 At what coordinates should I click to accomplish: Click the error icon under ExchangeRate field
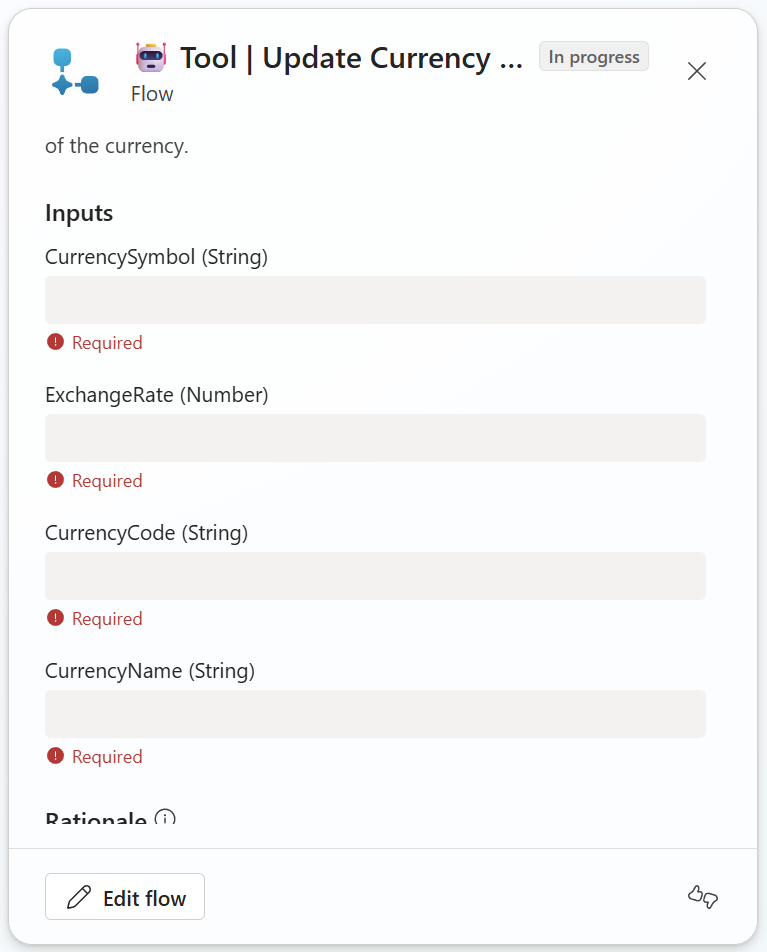pos(56,480)
